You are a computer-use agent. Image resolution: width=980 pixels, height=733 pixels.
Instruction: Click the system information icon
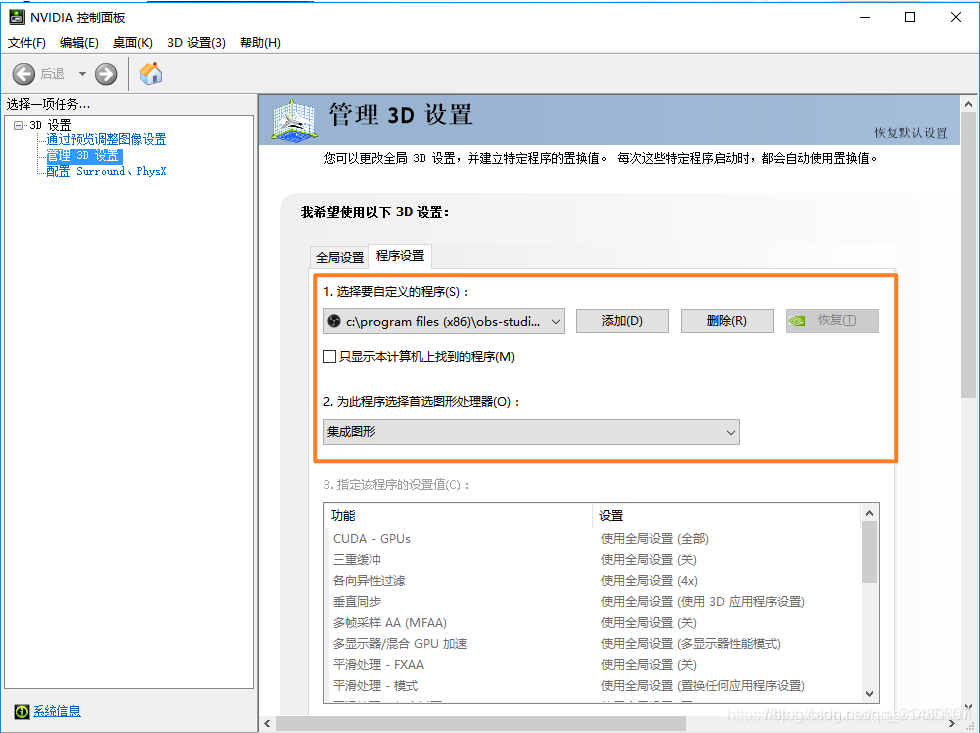[x=22, y=711]
